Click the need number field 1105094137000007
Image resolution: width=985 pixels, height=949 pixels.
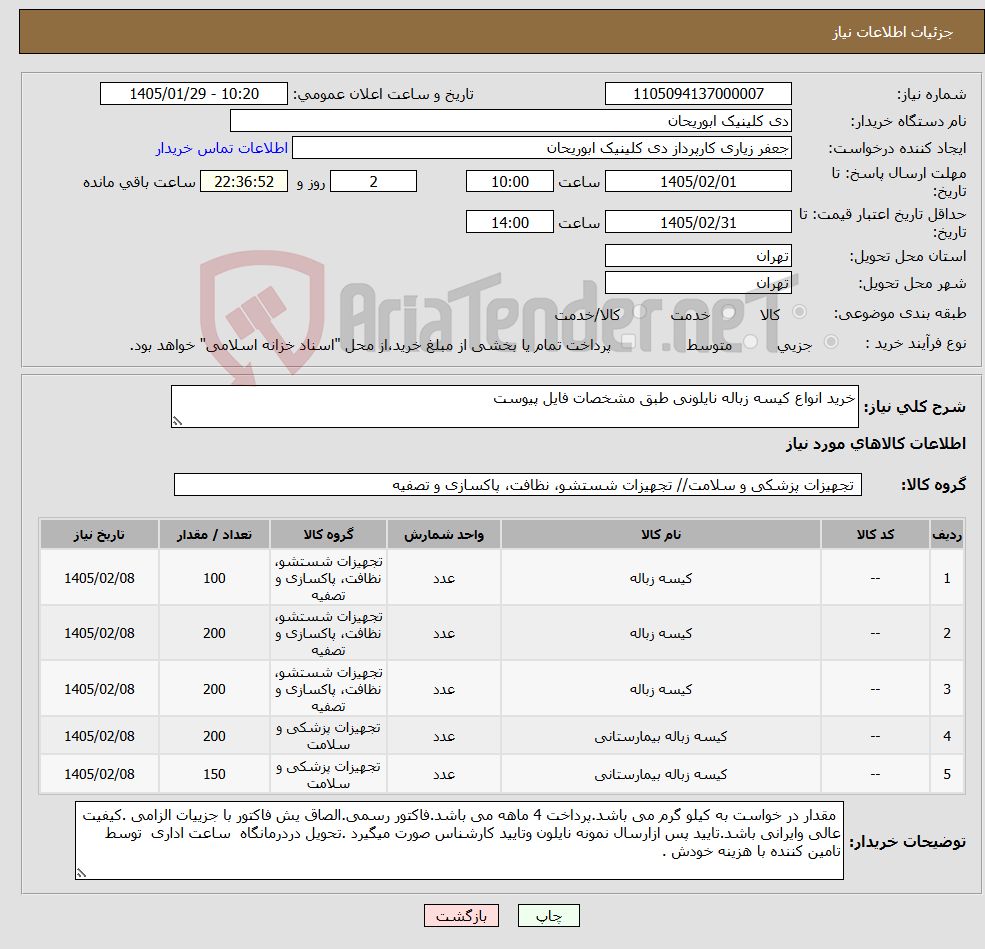click(x=698, y=94)
